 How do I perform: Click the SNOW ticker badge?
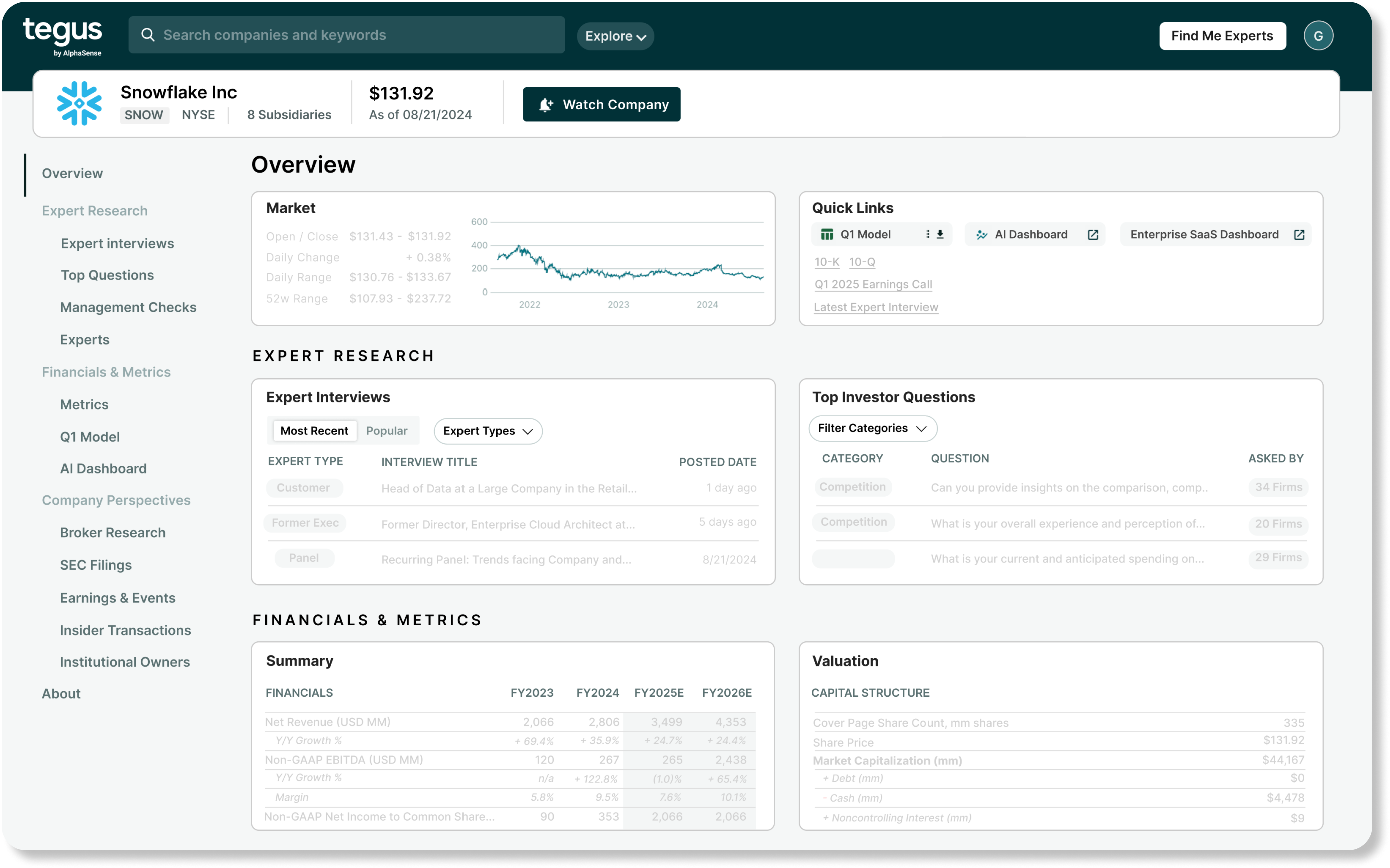pyautogui.click(x=144, y=114)
